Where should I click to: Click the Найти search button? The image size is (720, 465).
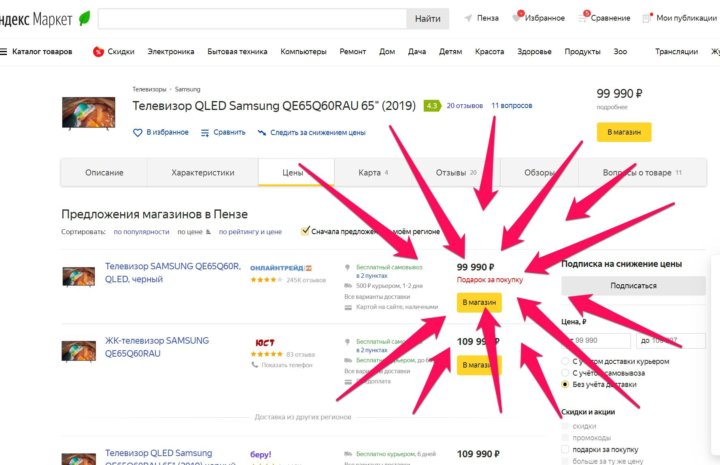click(x=428, y=19)
